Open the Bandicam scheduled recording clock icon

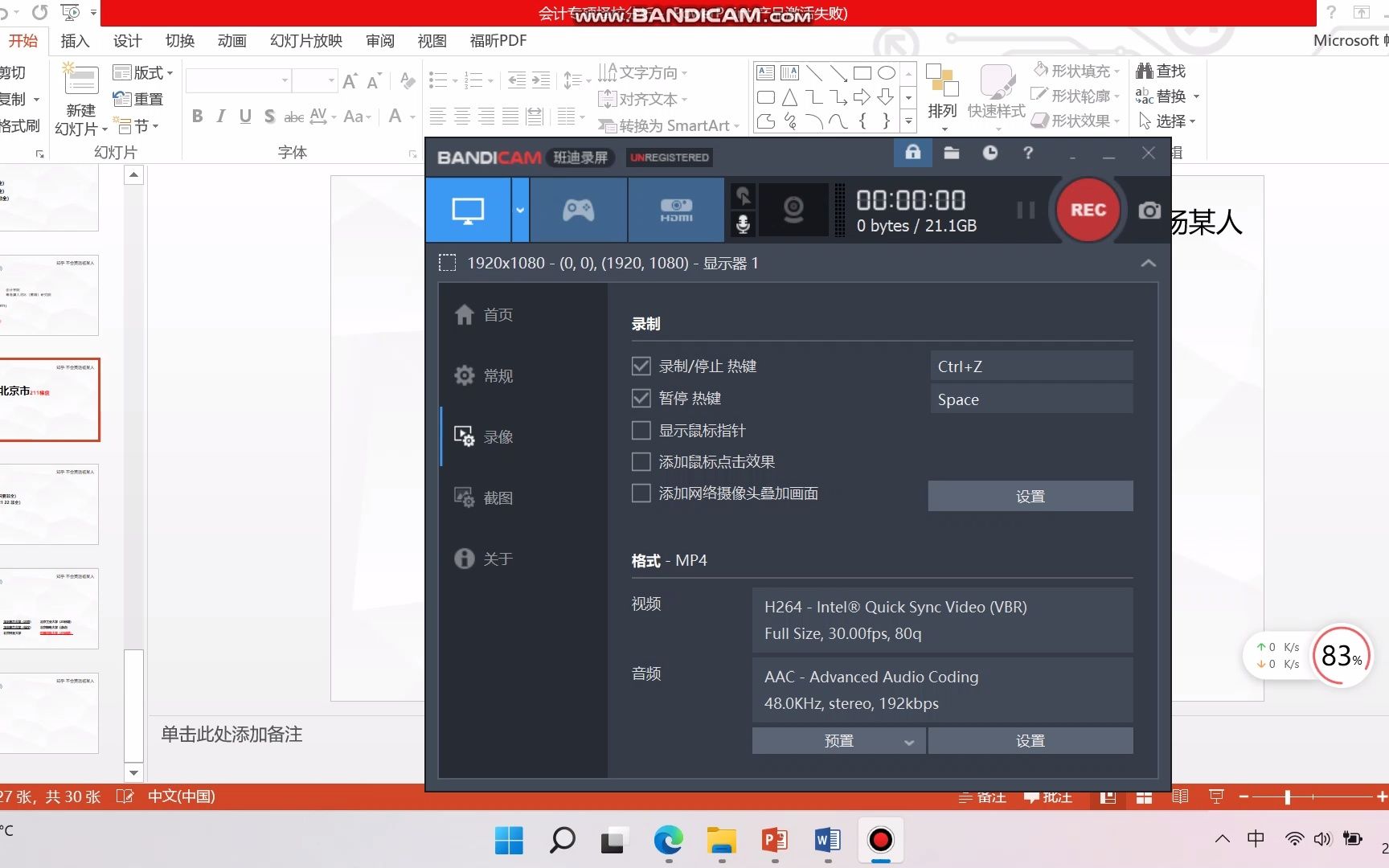(x=990, y=153)
